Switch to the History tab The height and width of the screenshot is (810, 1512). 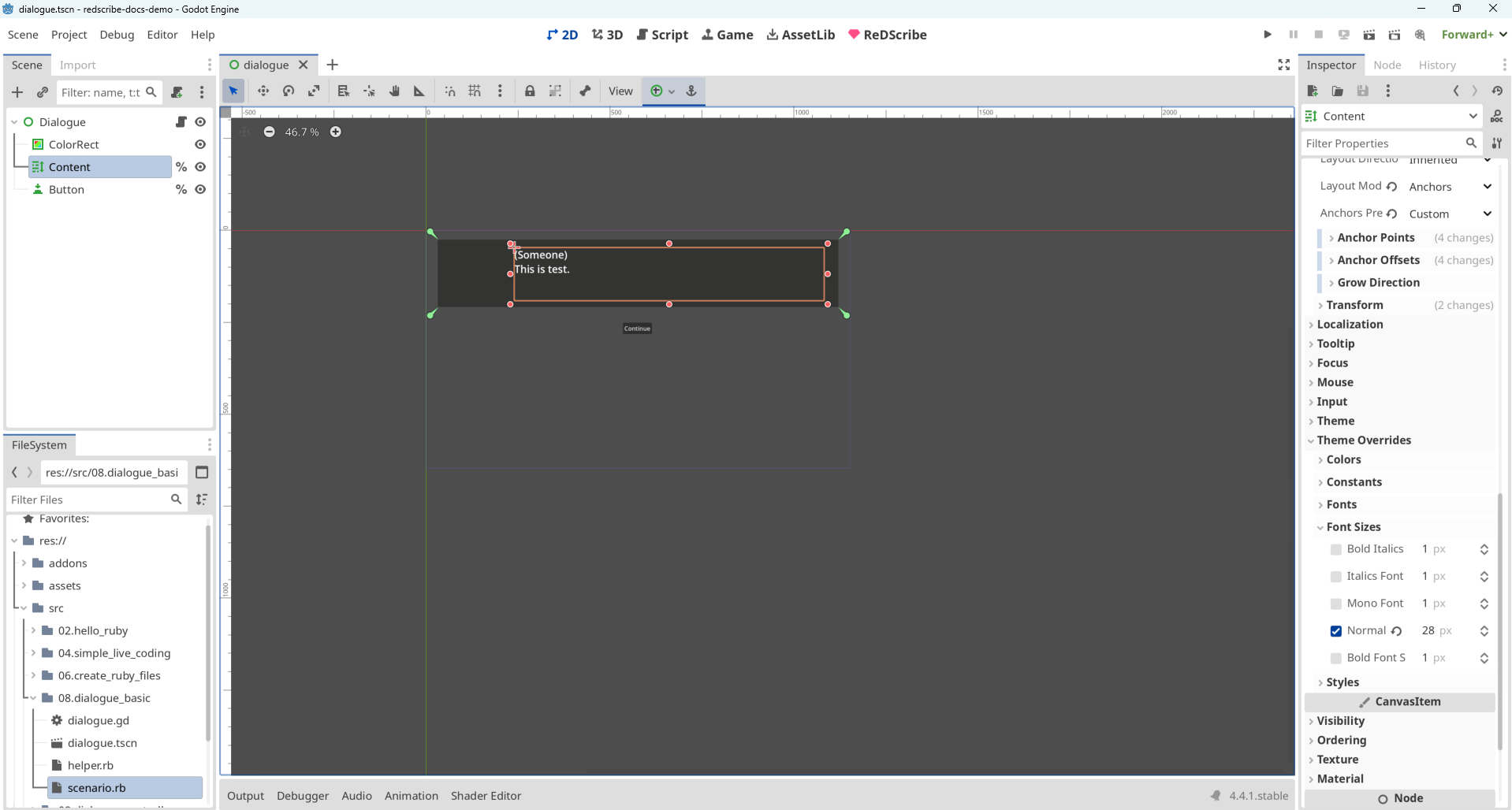(x=1436, y=65)
